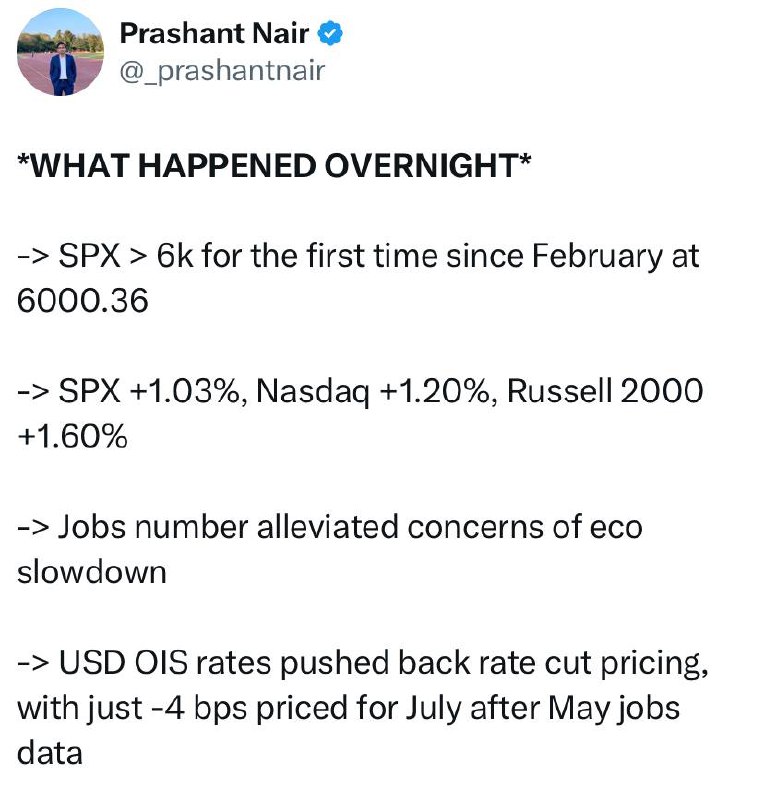Open the Prashant Nair display name
This screenshot has height=800, width=764.
(214, 34)
